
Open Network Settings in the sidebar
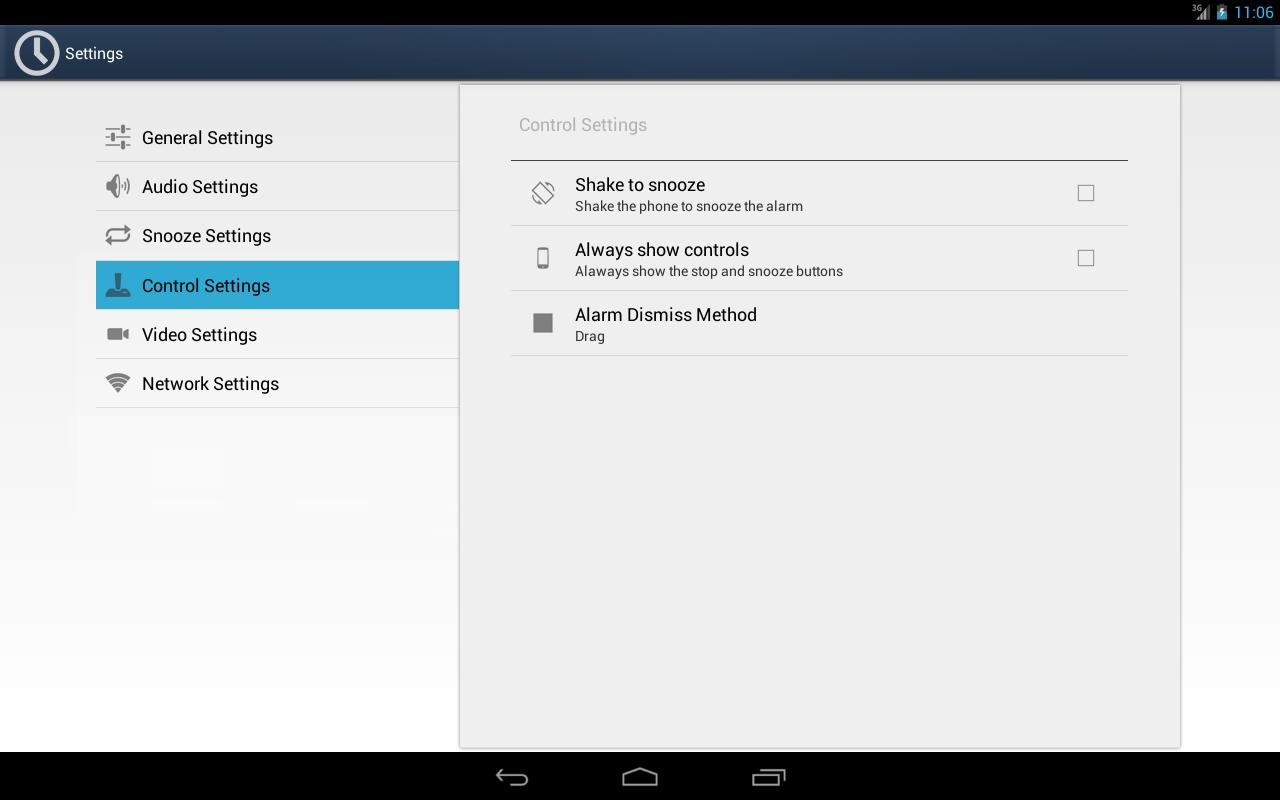[277, 383]
